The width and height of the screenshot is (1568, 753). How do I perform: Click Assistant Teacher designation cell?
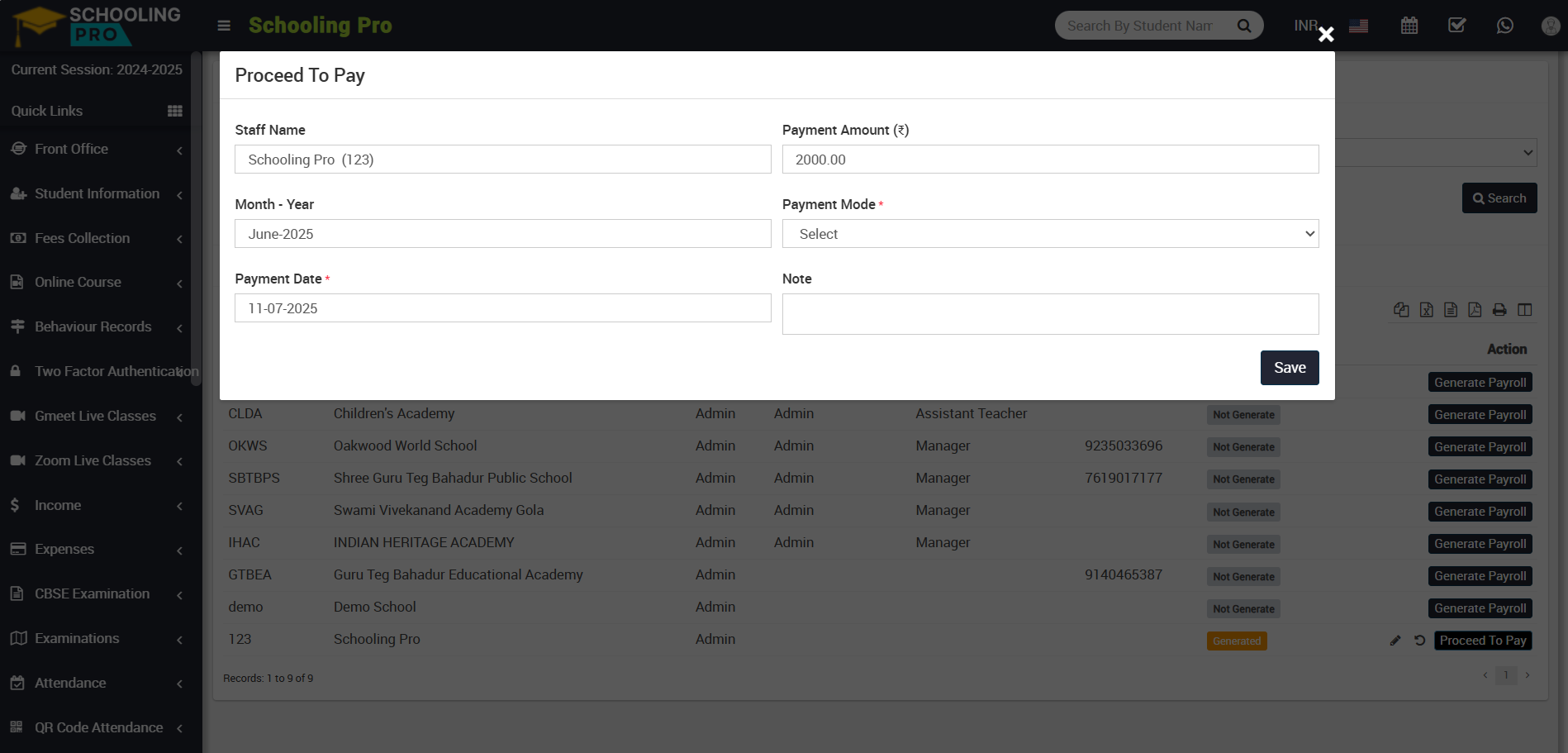click(972, 413)
